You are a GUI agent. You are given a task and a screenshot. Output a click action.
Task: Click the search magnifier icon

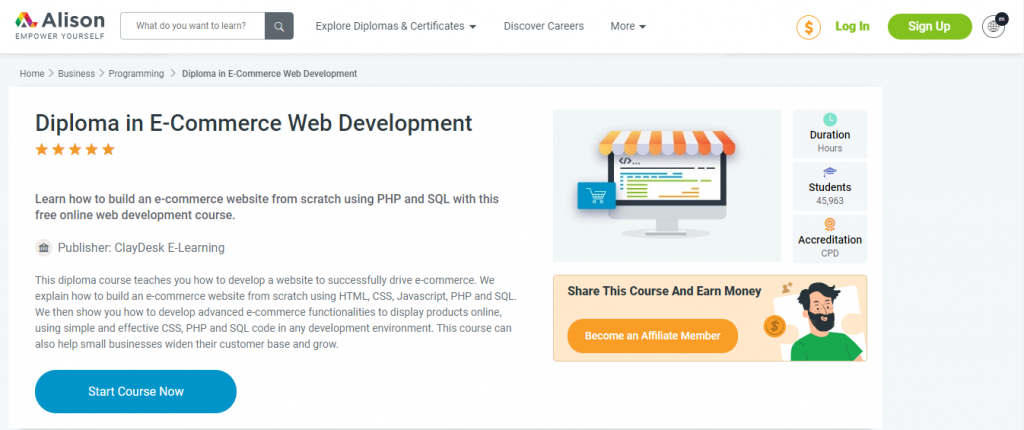279,26
